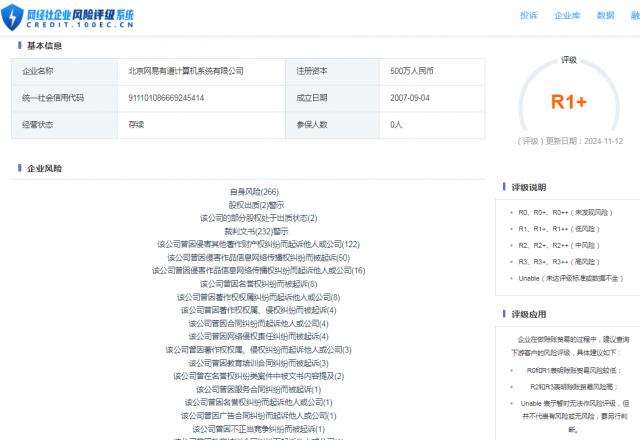This screenshot has width=640, height=440.
Task: Click the 评级应用 sidebar heading
Action: pyautogui.click(x=530, y=313)
